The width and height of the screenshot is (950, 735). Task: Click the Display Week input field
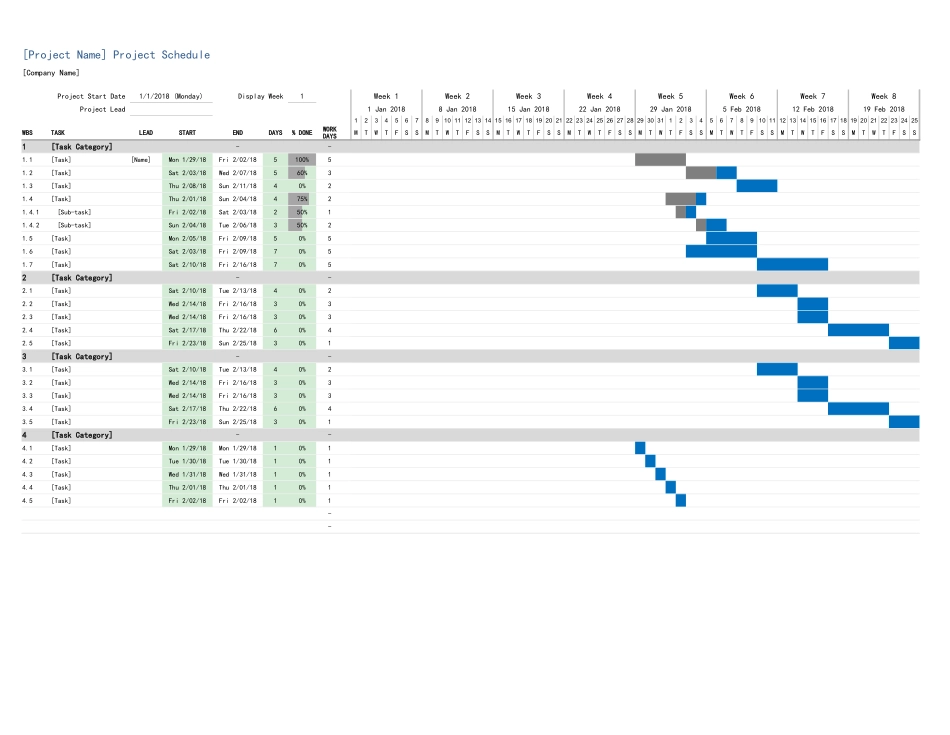[x=300, y=96]
